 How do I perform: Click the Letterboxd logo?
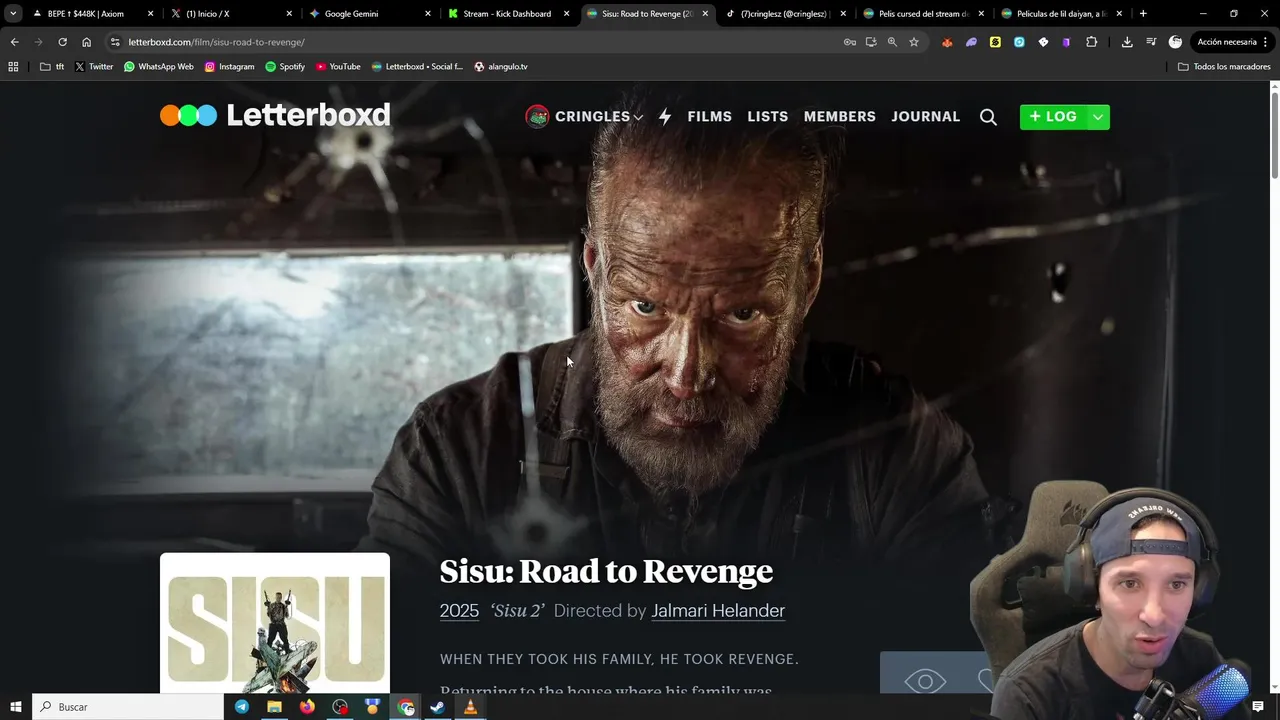275,115
